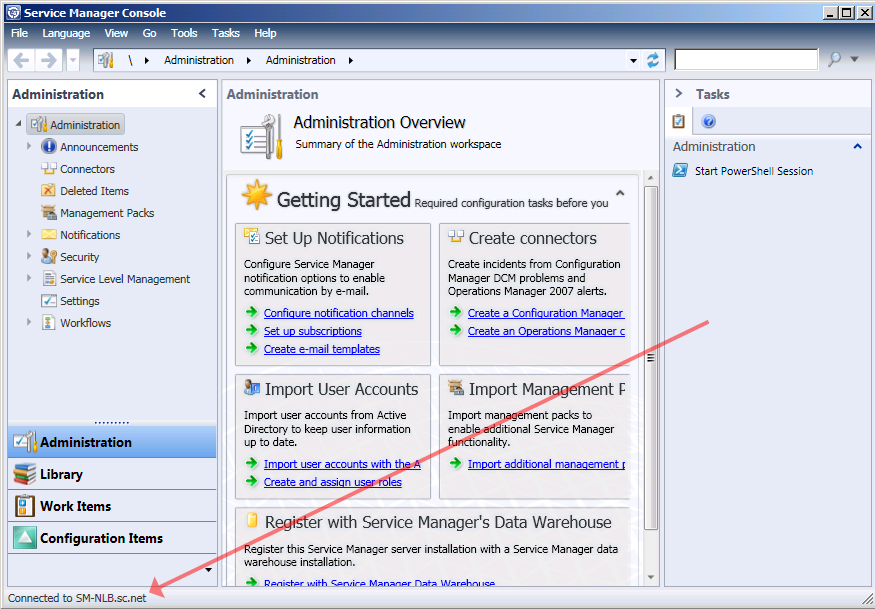Click the Management Packs icon
Viewport: 875px width, 609px height.
[x=49, y=213]
